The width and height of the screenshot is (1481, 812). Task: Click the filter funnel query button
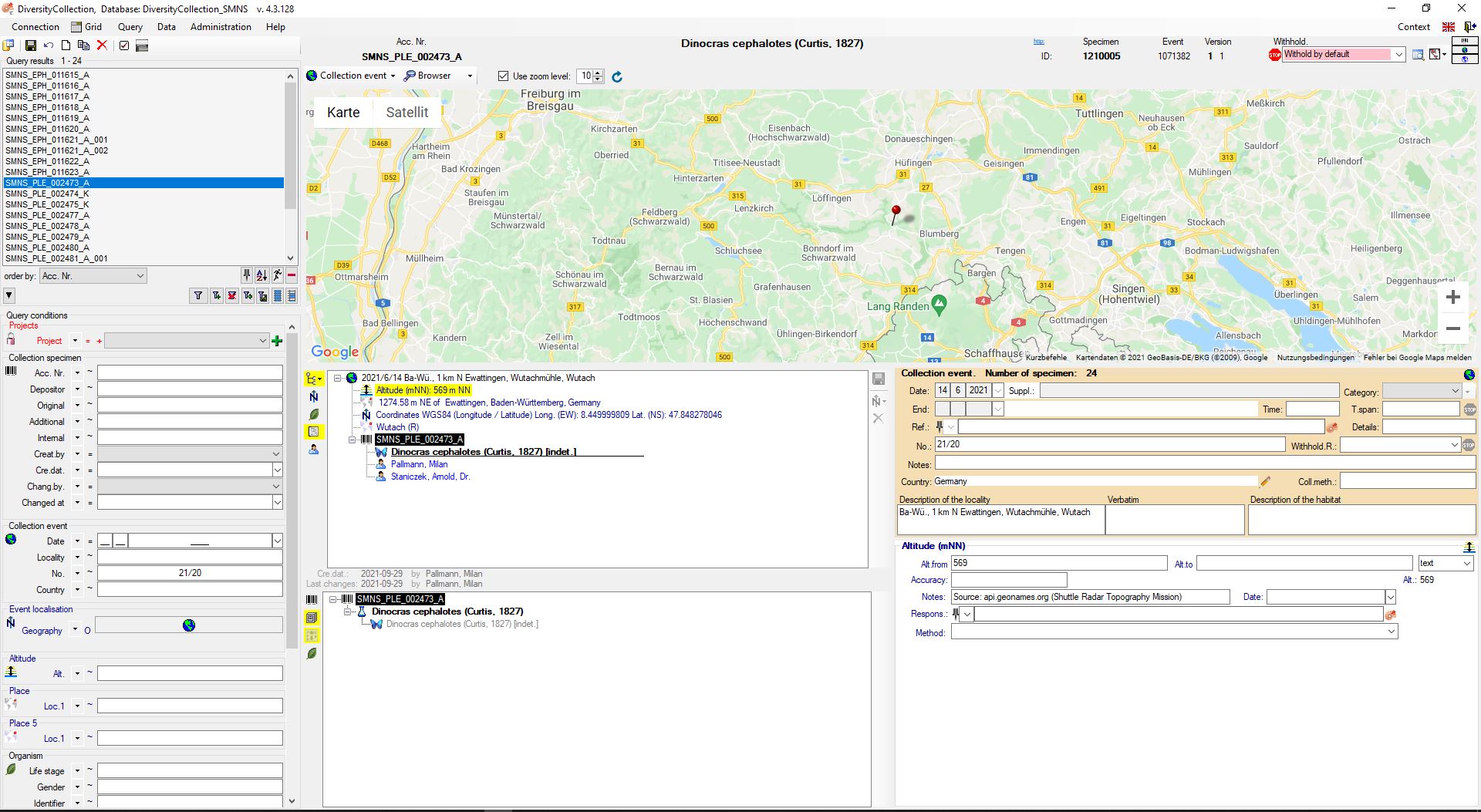[198, 295]
